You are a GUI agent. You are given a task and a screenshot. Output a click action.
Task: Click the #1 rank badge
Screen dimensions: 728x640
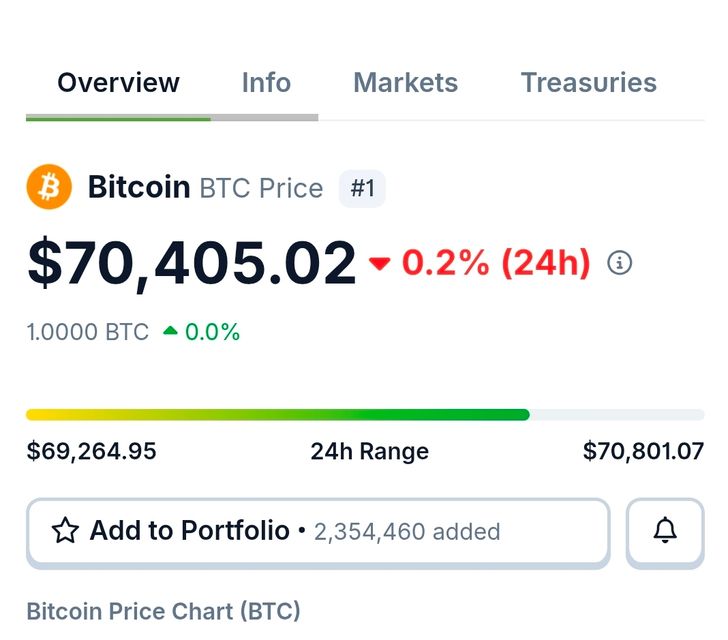point(362,188)
